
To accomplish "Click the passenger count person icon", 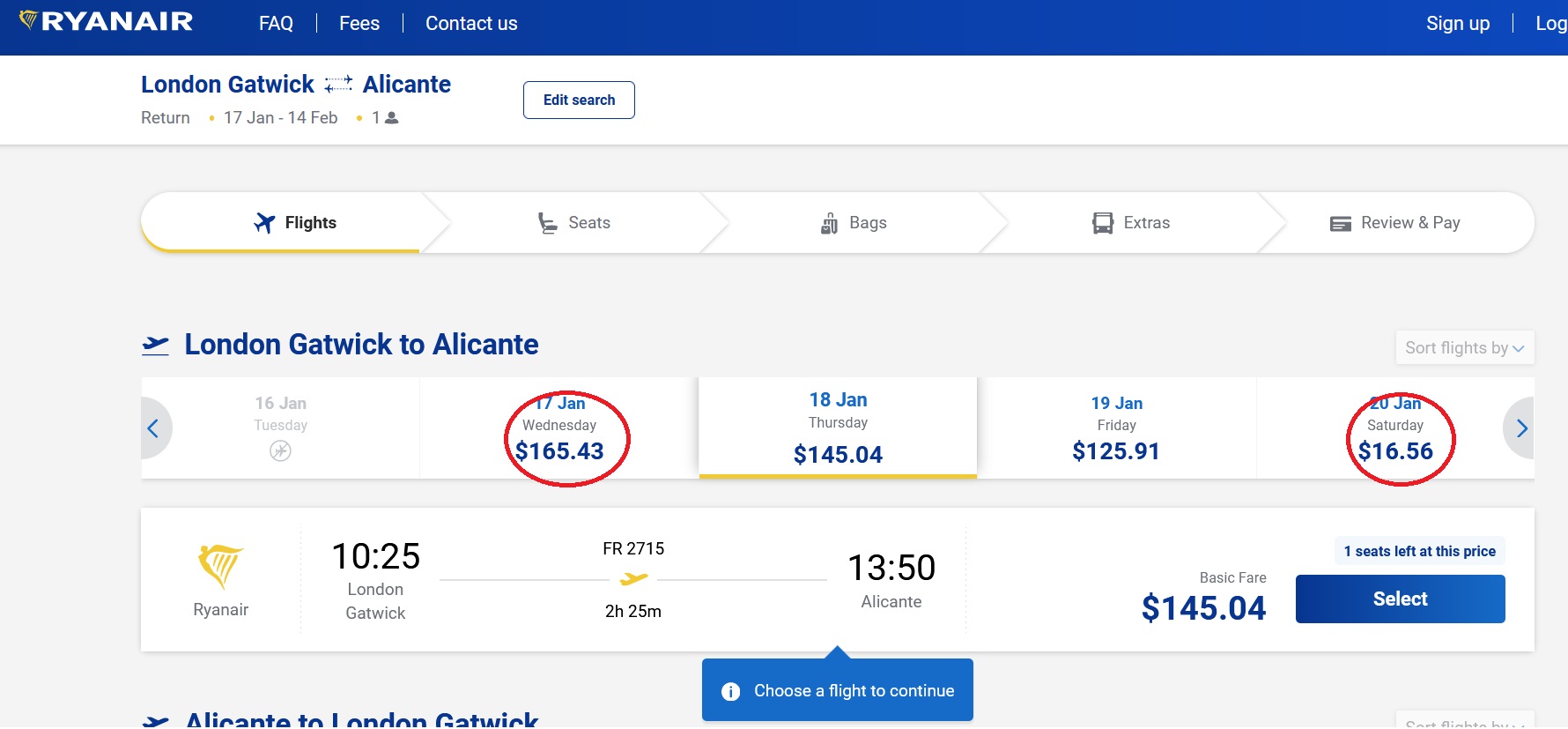I will click(392, 118).
